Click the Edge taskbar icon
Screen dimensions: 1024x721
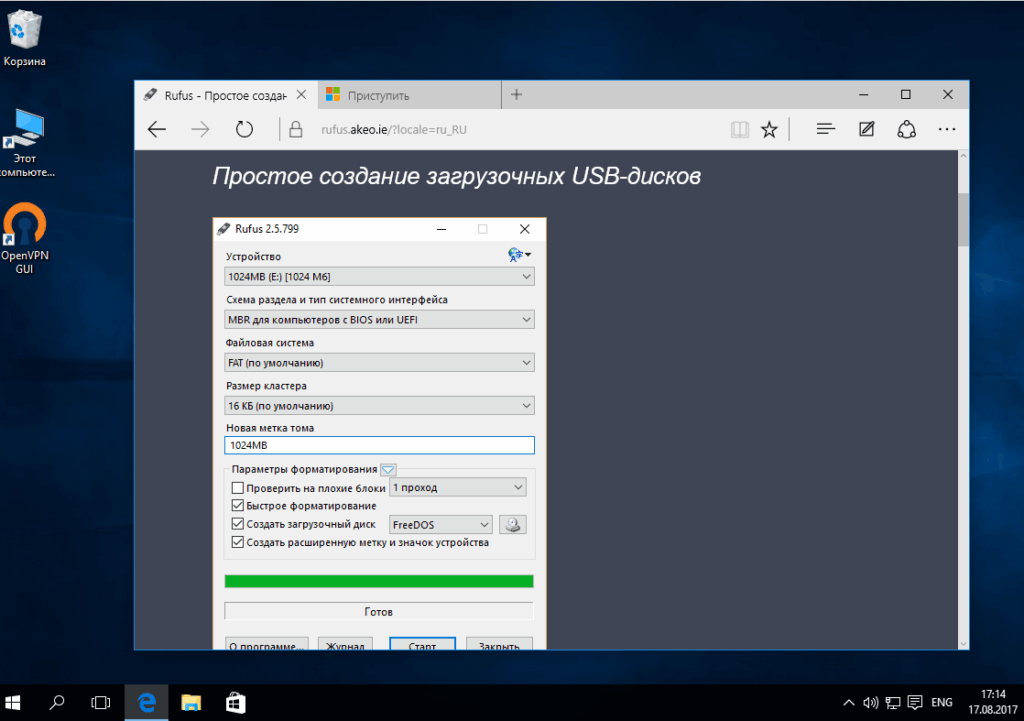click(146, 703)
